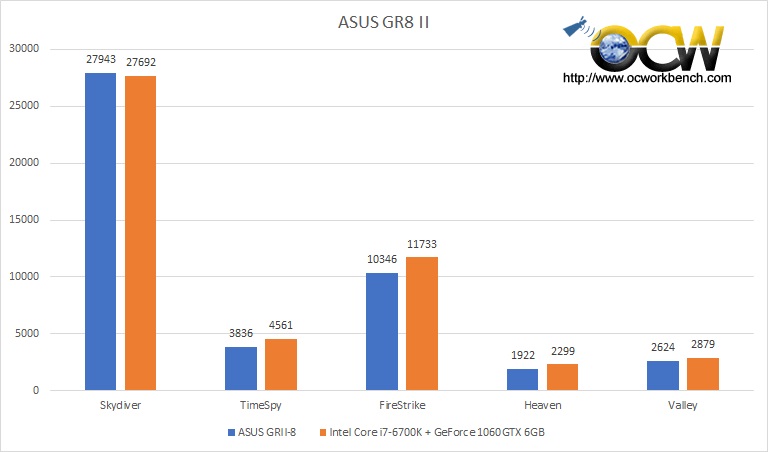Select the data label 2879
The width and height of the screenshot is (768, 452).
(x=703, y=344)
